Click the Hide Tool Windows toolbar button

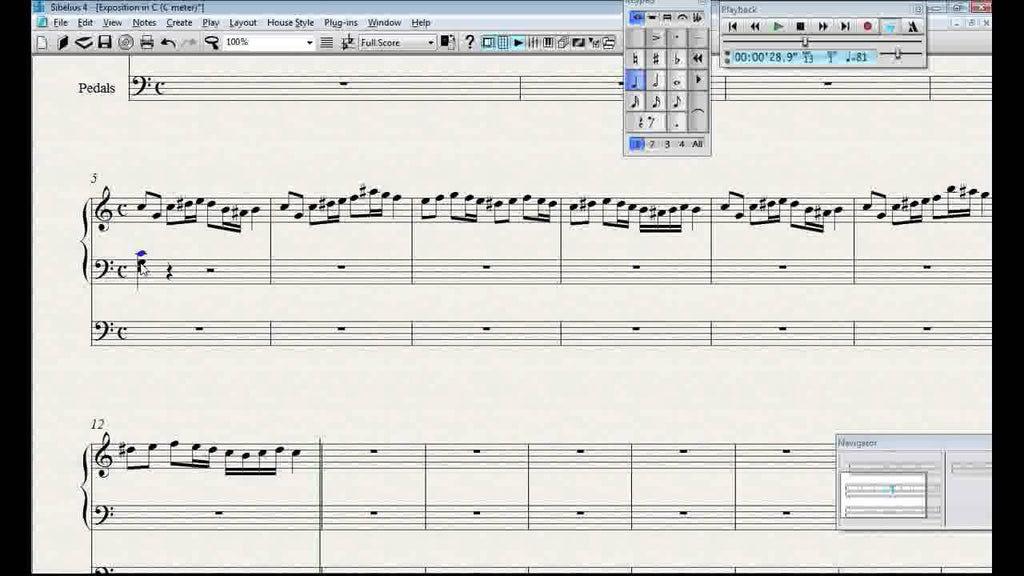[609, 42]
